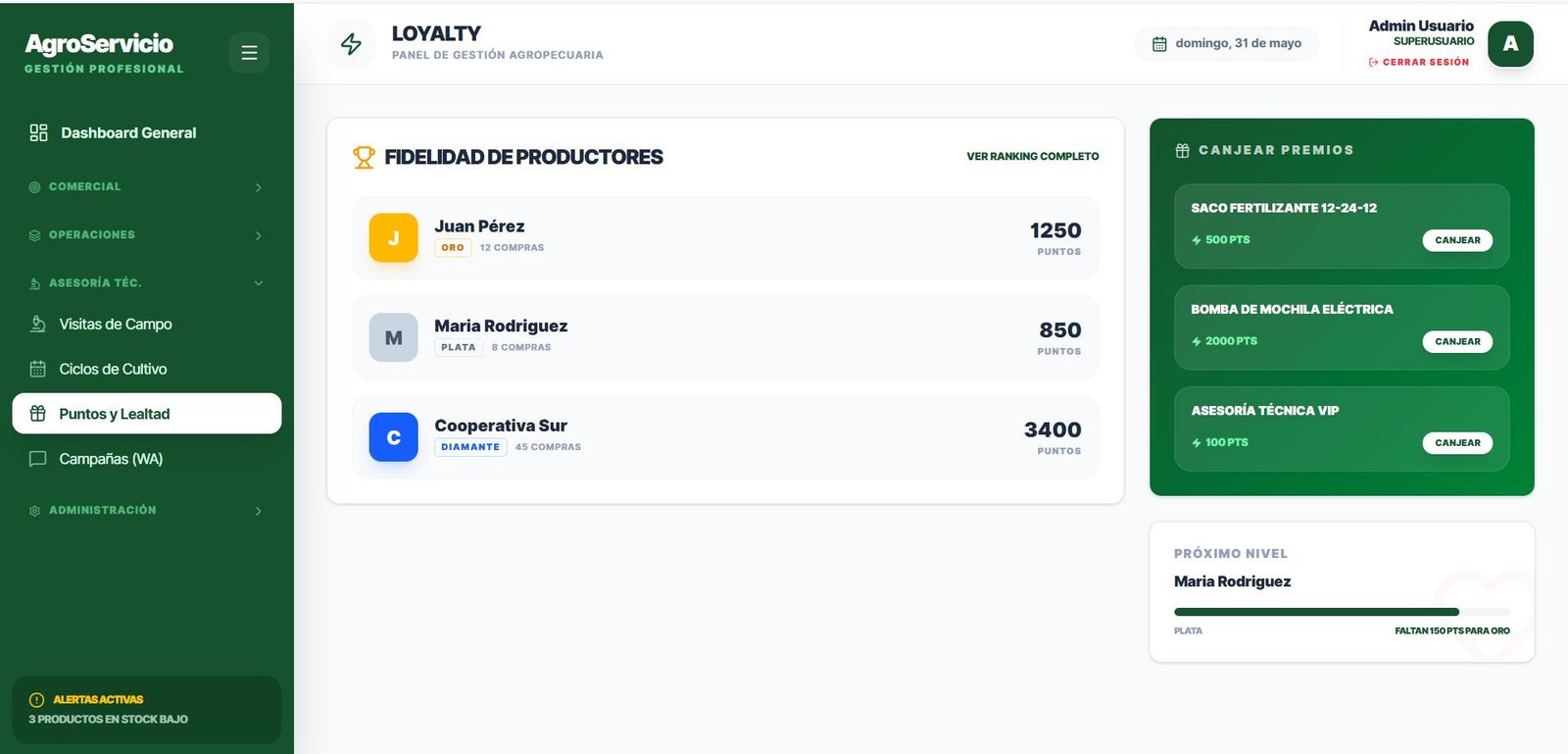Click Maria Rodriguez's level progress bar
Screen dimensions: 1568x754
coord(1342,612)
